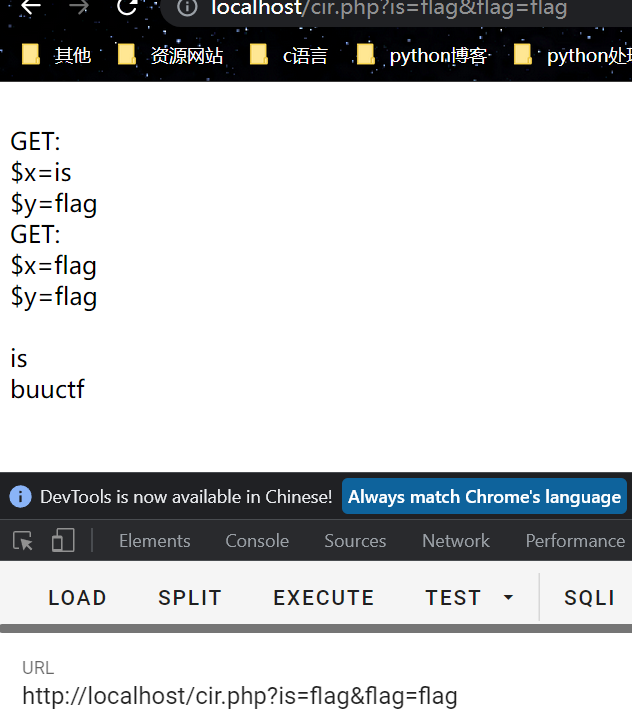Click the HackBar SPLIT button
This screenshot has height=718, width=632.
190,598
